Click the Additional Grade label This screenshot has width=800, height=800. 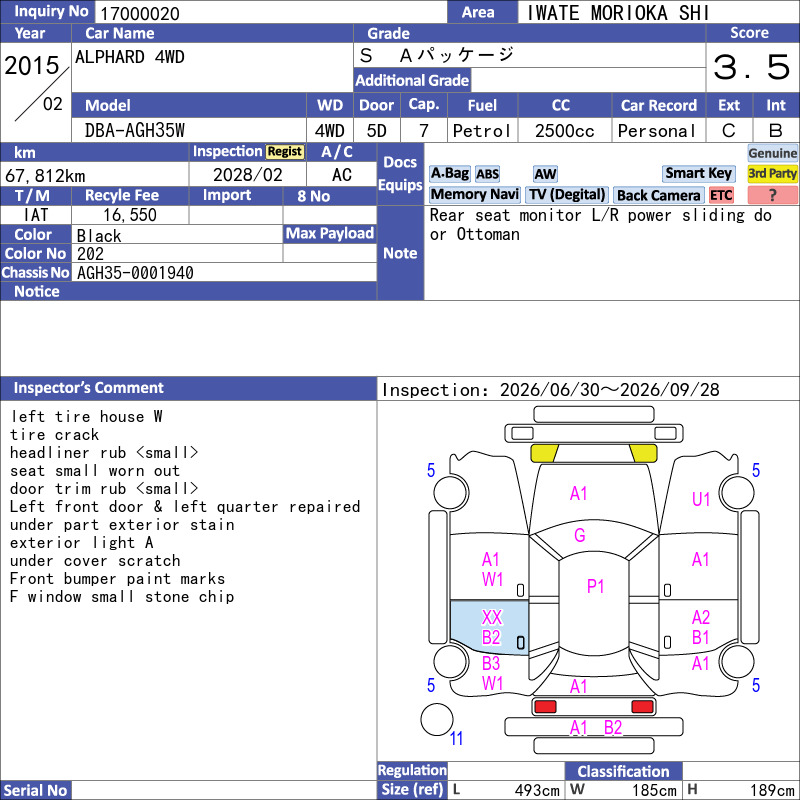pyautogui.click(x=412, y=80)
